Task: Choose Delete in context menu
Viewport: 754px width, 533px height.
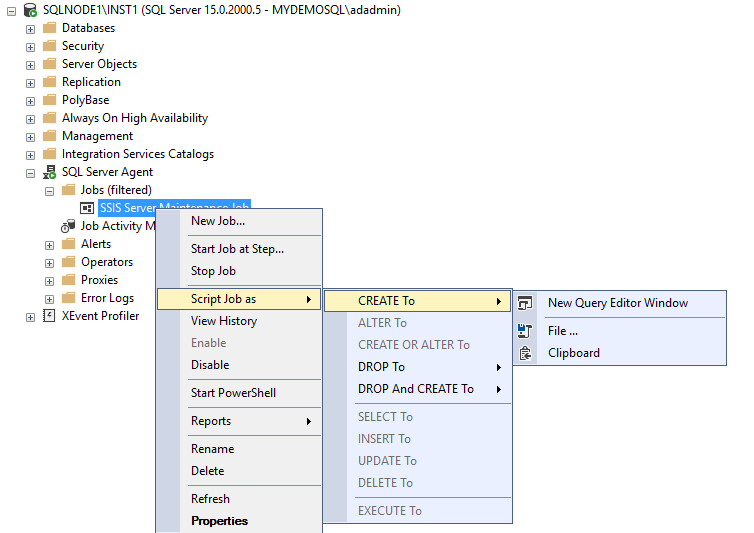Action: coord(239,471)
